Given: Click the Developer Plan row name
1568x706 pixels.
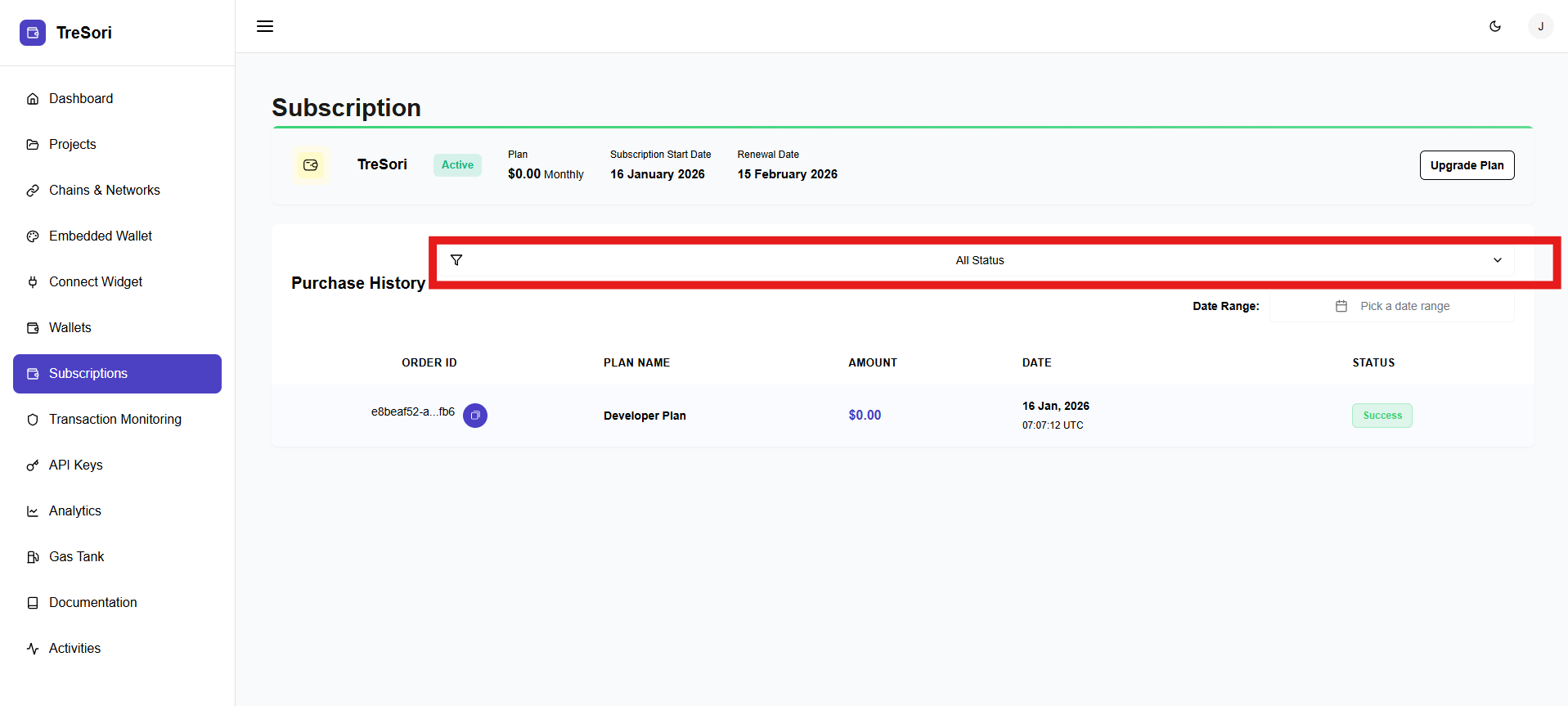Looking at the screenshot, I should [645, 416].
